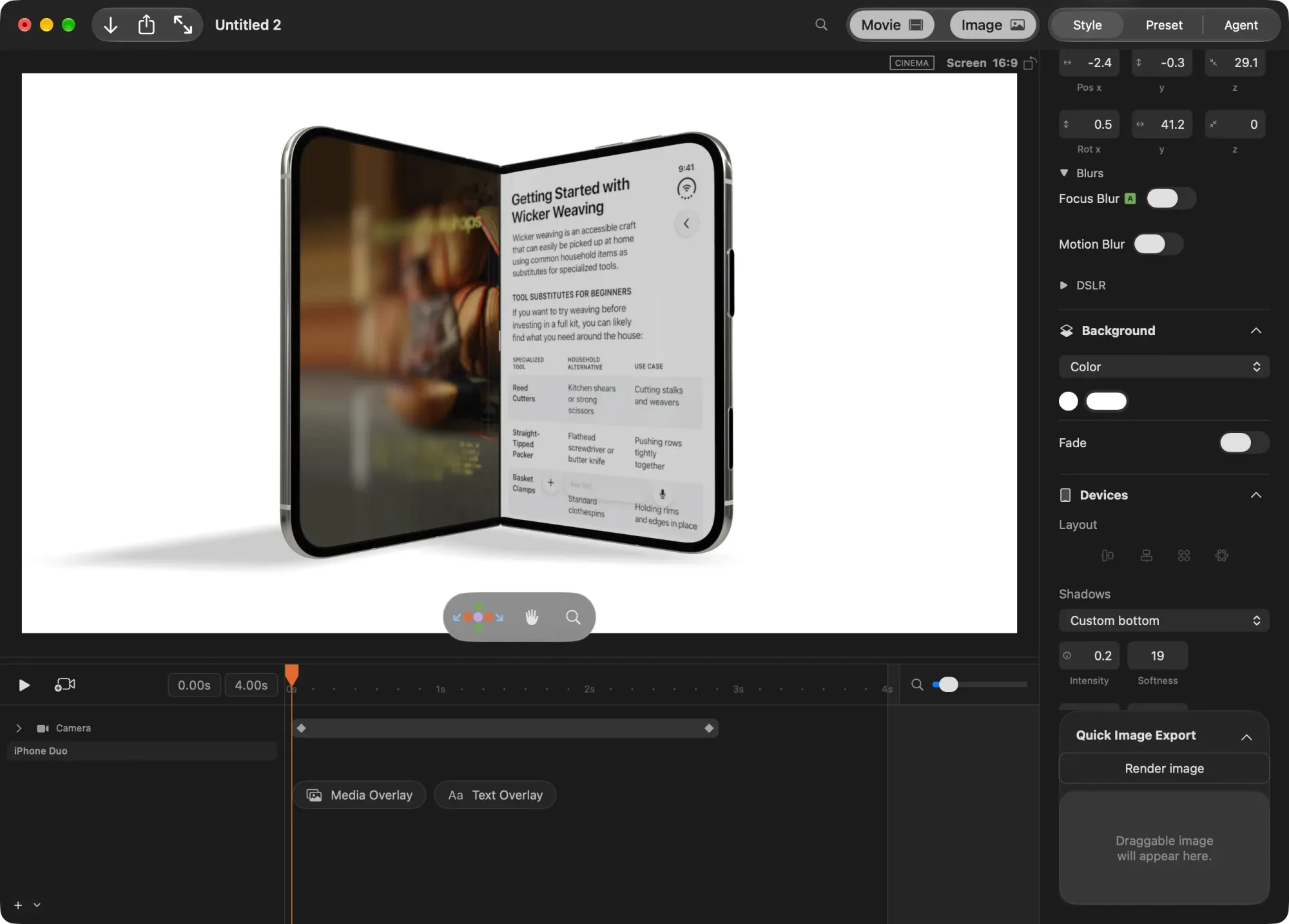Expand the Camera track row

[19, 728]
